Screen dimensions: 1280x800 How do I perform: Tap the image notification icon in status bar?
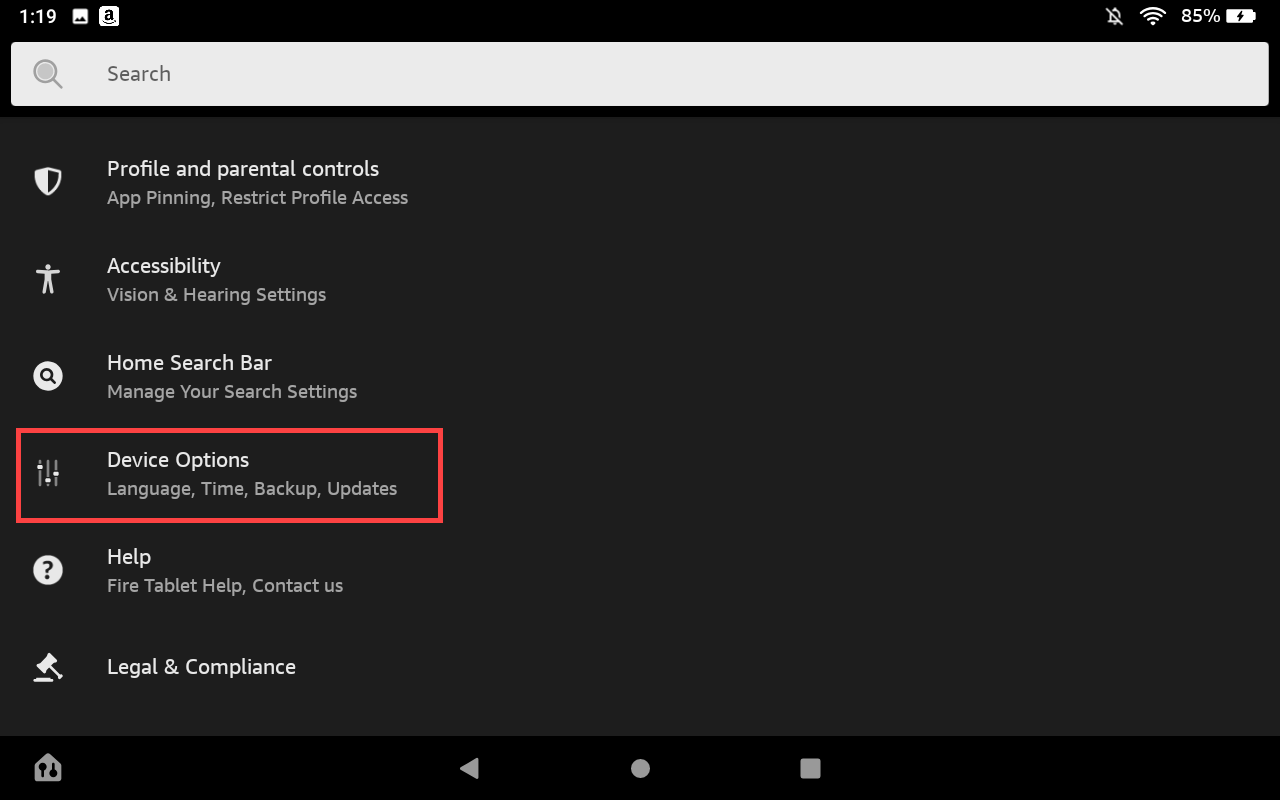click(x=80, y=16)
